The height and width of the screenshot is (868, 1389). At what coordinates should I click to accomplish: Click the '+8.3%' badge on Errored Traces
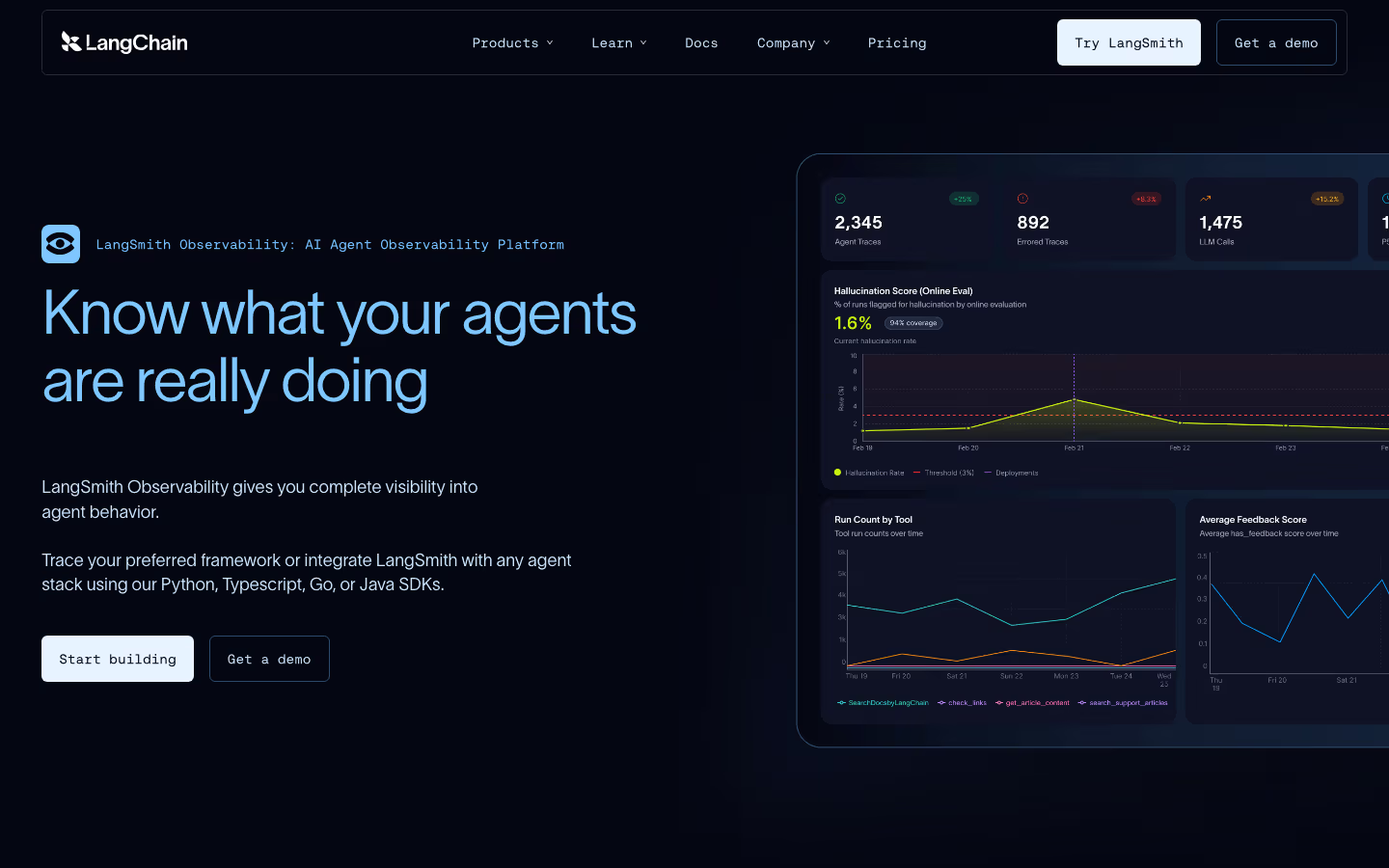1146,199
